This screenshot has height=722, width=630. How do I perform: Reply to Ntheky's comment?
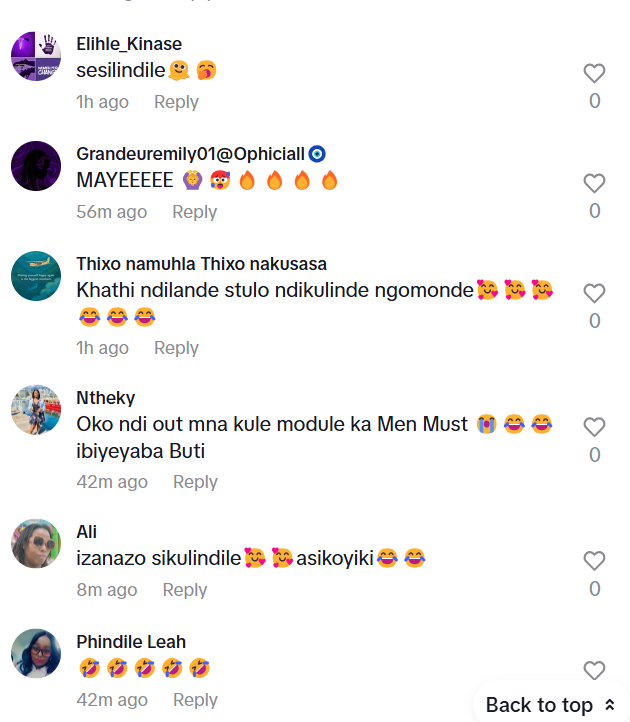point(195,482)
